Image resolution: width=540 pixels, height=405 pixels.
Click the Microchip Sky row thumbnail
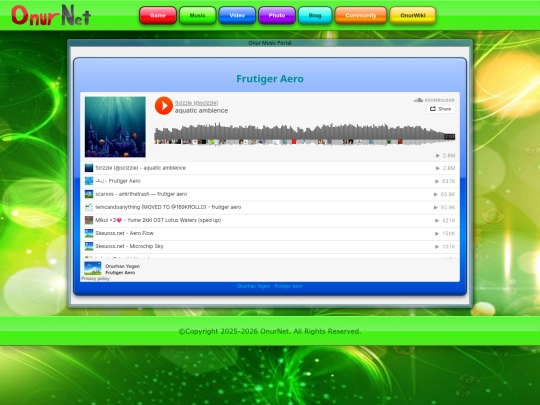pyautogui.click(x=89, y=247)
